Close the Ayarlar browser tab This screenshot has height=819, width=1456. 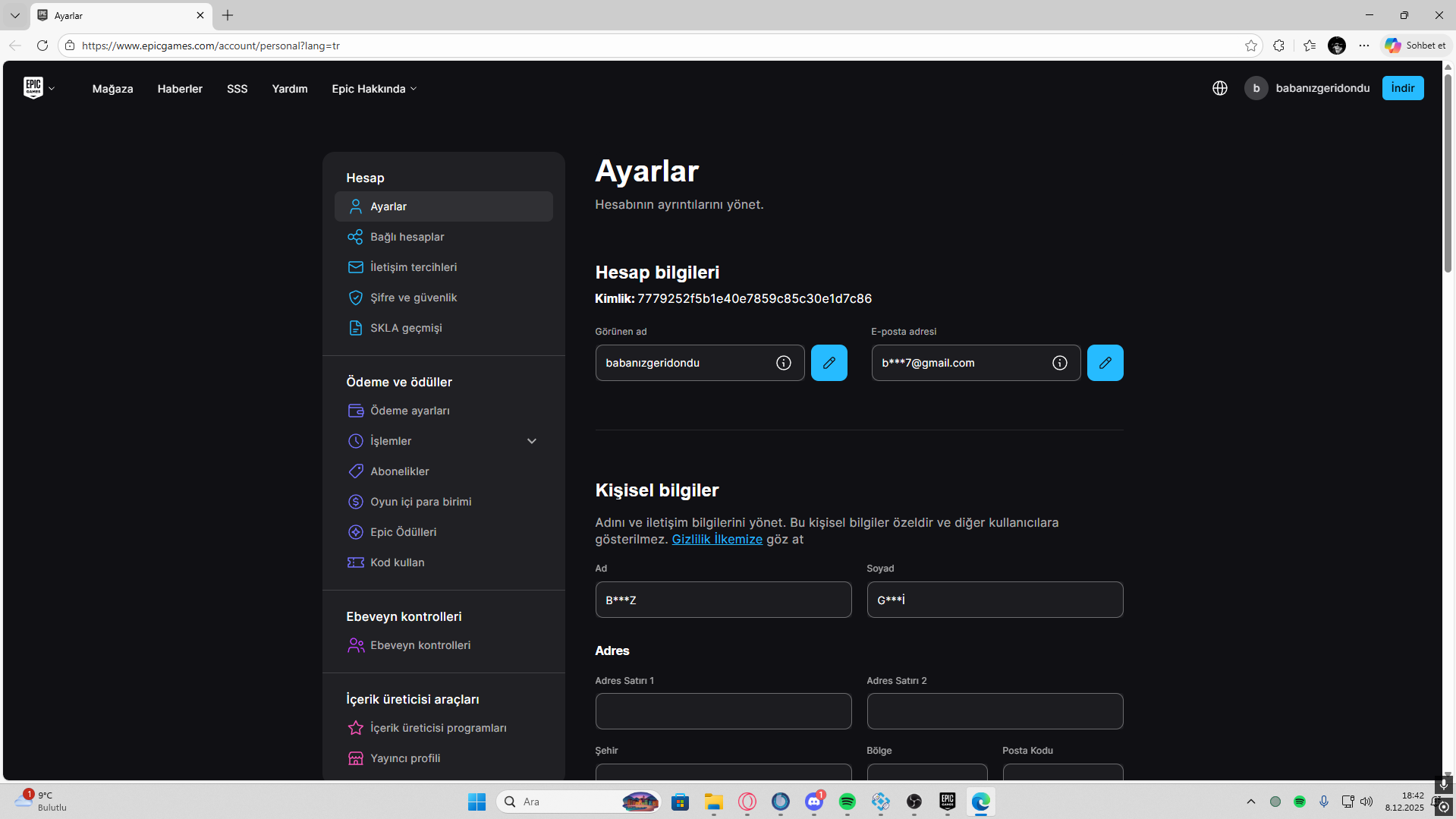(200, 15)
